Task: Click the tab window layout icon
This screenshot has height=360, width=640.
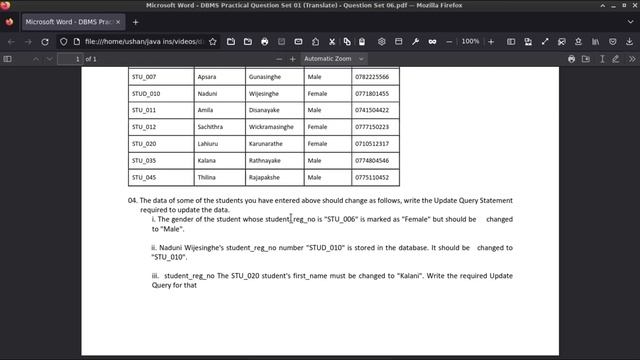Action: [x=399, y=42]
